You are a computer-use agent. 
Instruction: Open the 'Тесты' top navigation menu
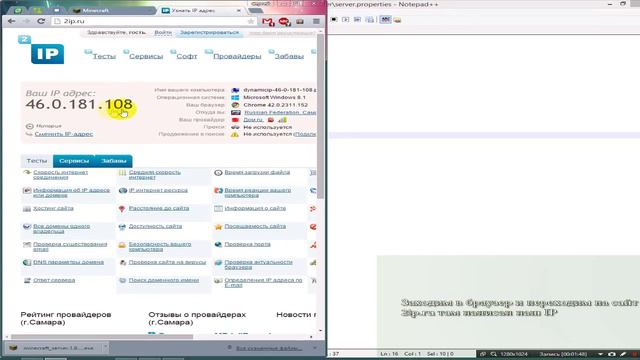(104, 56)
